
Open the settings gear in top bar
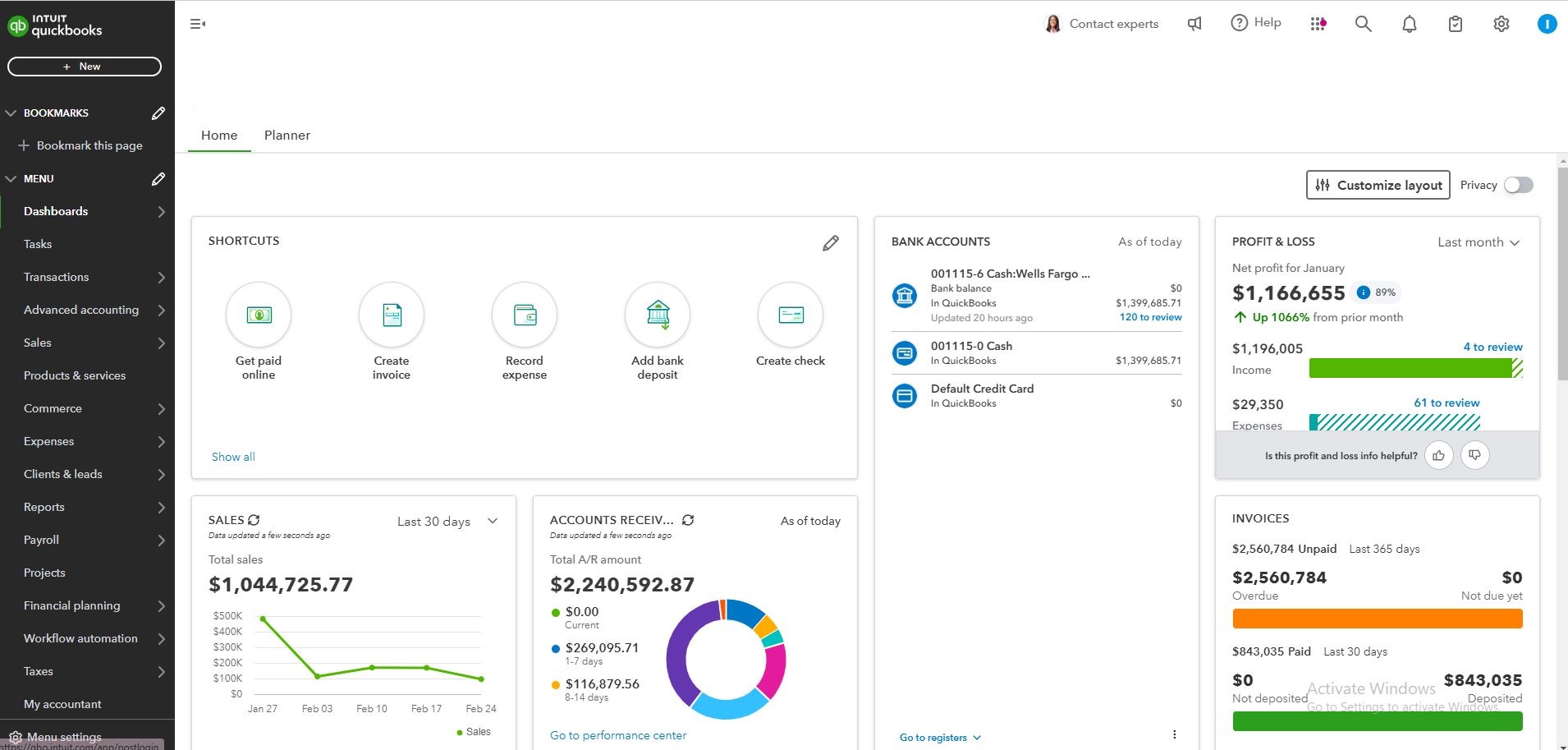pos(1501,25)
